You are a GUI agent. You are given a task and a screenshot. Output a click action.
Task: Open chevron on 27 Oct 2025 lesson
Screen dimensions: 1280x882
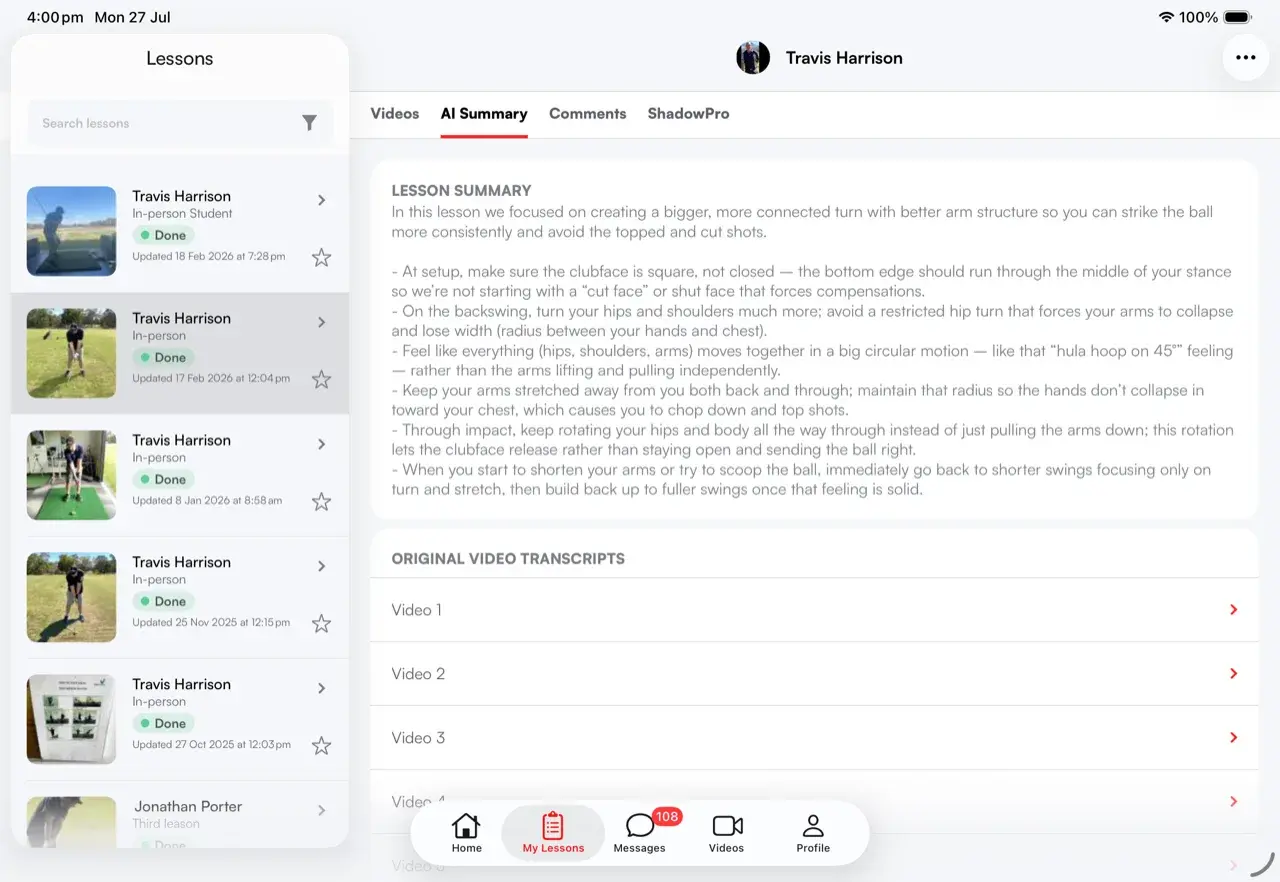(321, 688)
